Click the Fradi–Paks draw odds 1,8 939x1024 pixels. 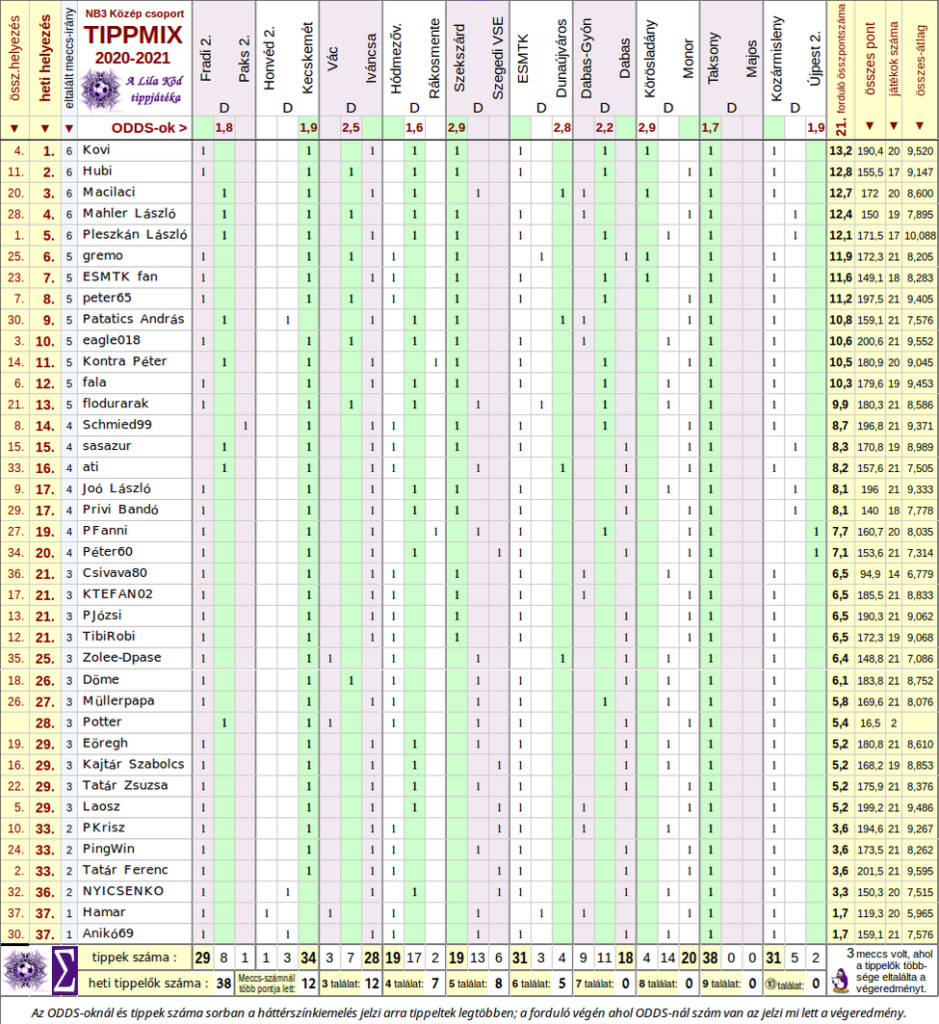point(224,127)
